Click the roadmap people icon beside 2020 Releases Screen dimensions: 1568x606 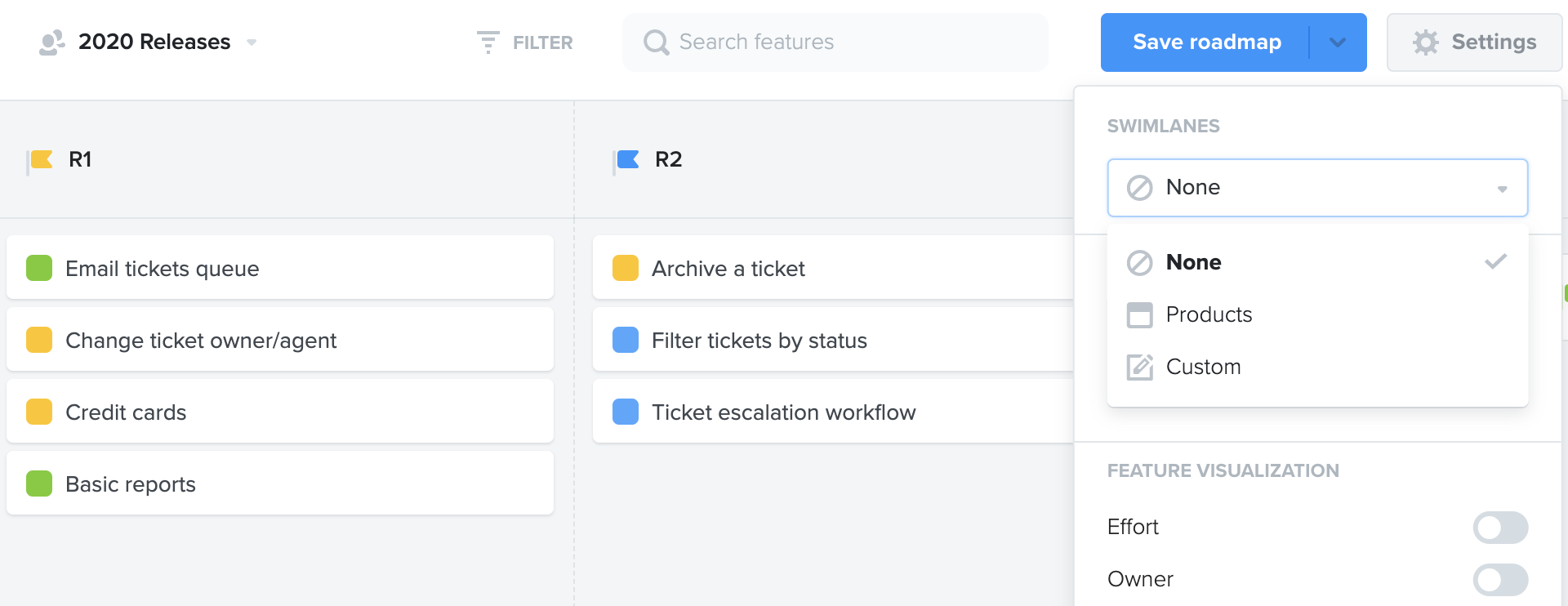tap(51, 42)
